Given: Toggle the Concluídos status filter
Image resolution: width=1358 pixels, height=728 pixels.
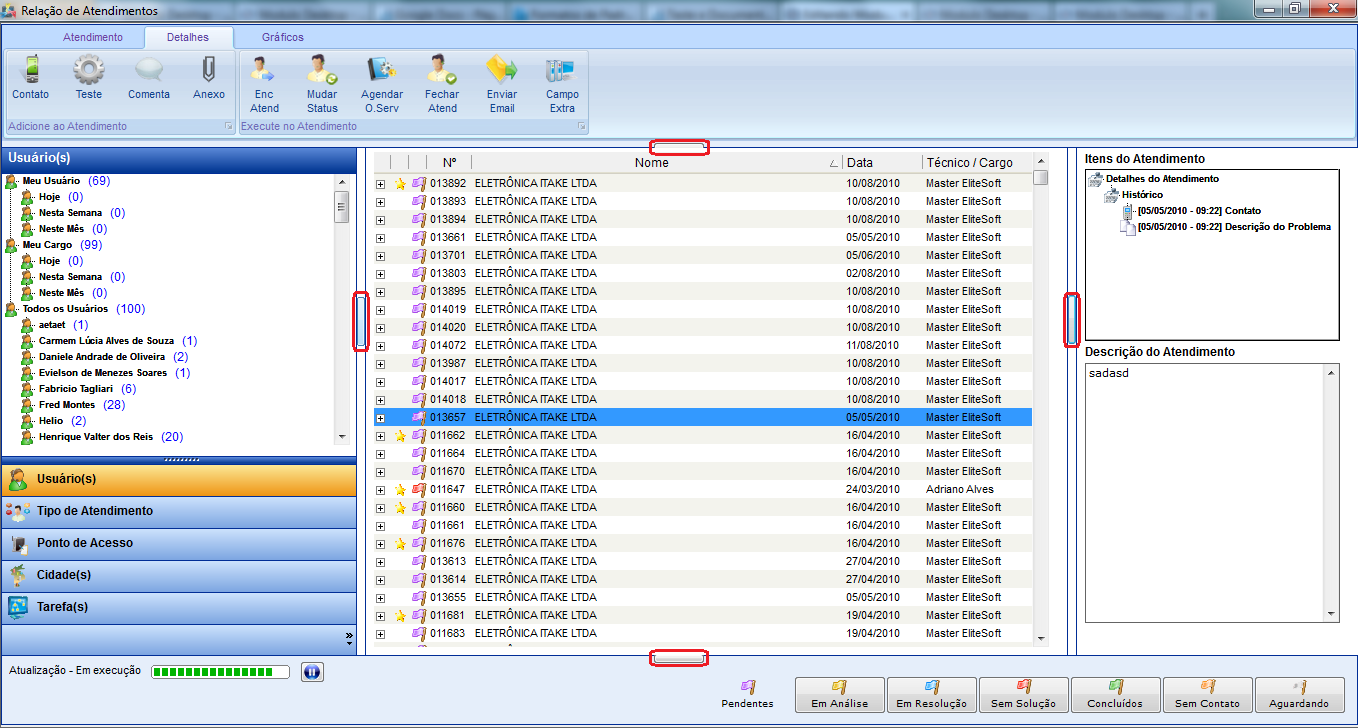Looking at the screenshot, I should point(1115,694).
